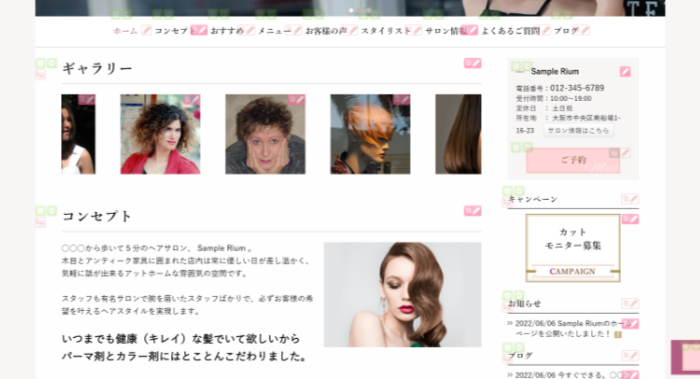Click the first carousel dot on the top slider
The height and width of the screenshot is (379, 700).
coord(351,10)
